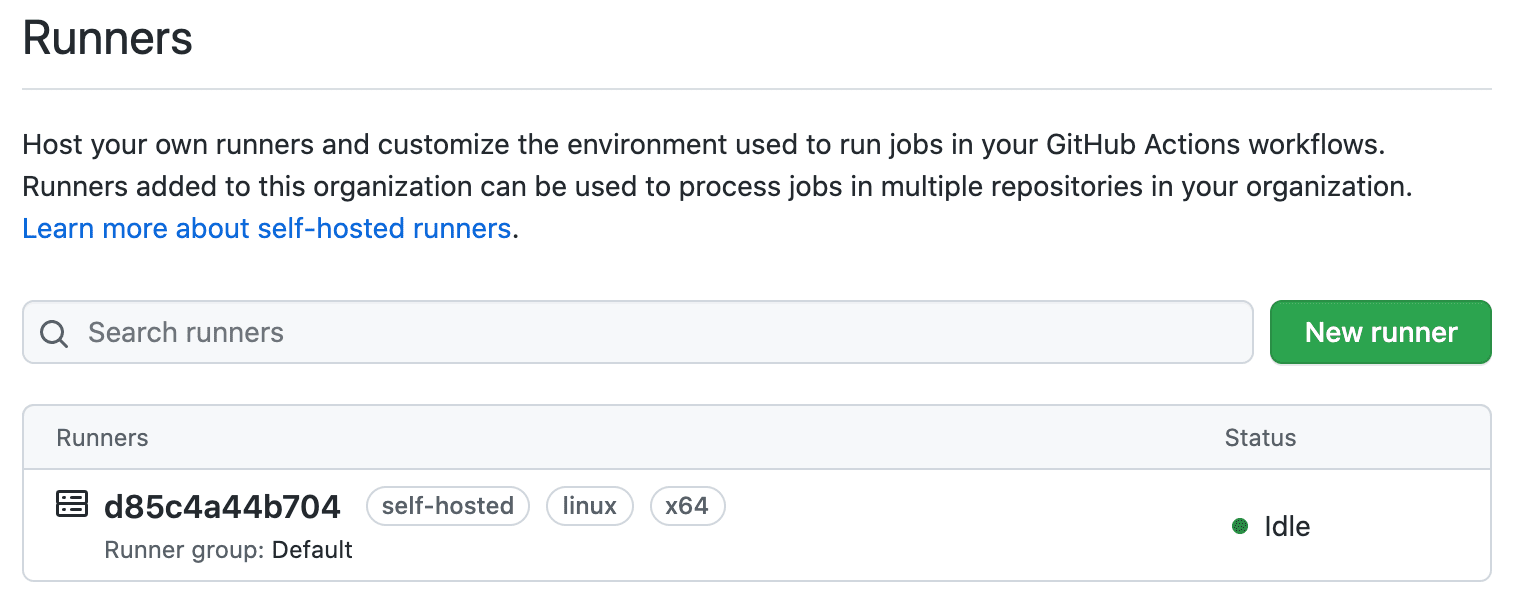
Task: Select the linux label tag
Action: click(589, 506)
